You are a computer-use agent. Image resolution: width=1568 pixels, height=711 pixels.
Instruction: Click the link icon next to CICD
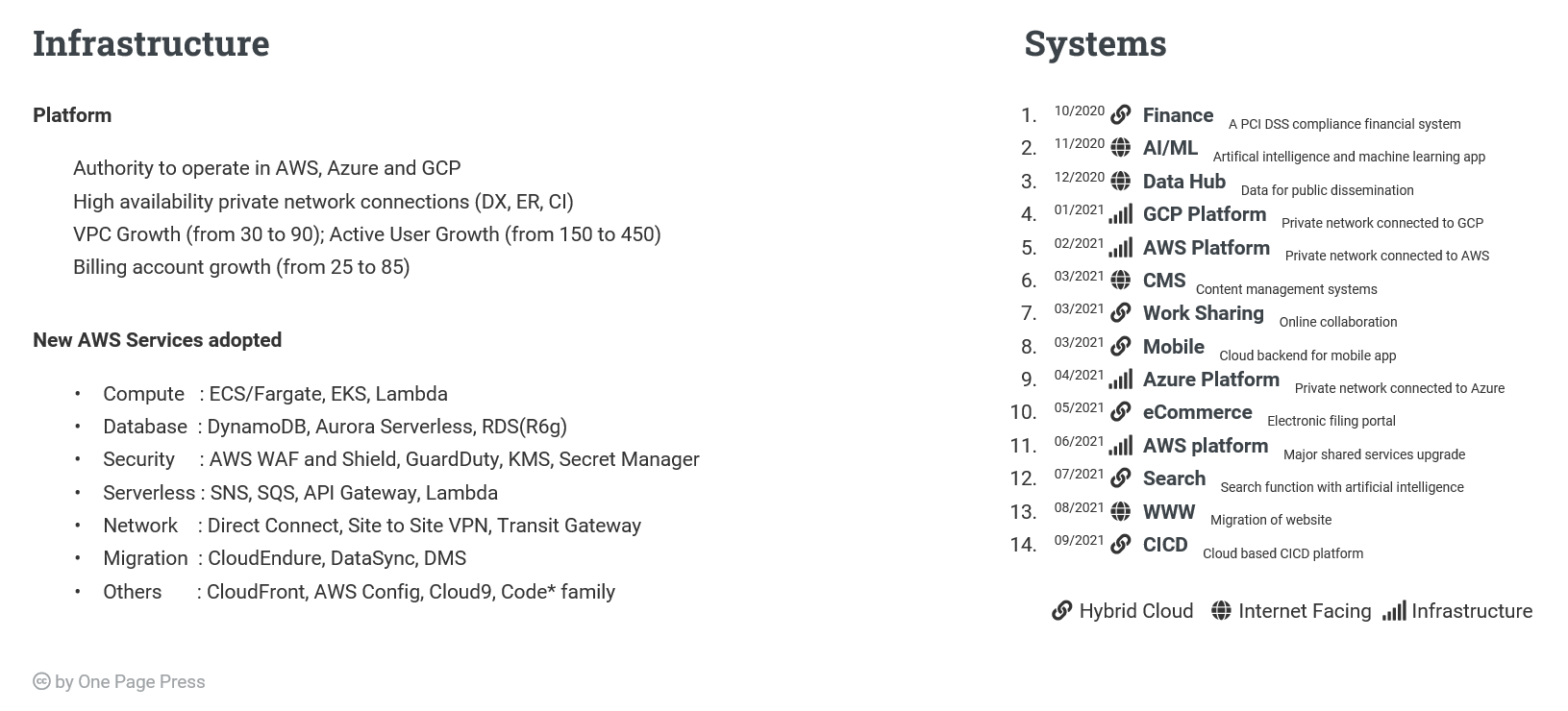(1120, 545)
